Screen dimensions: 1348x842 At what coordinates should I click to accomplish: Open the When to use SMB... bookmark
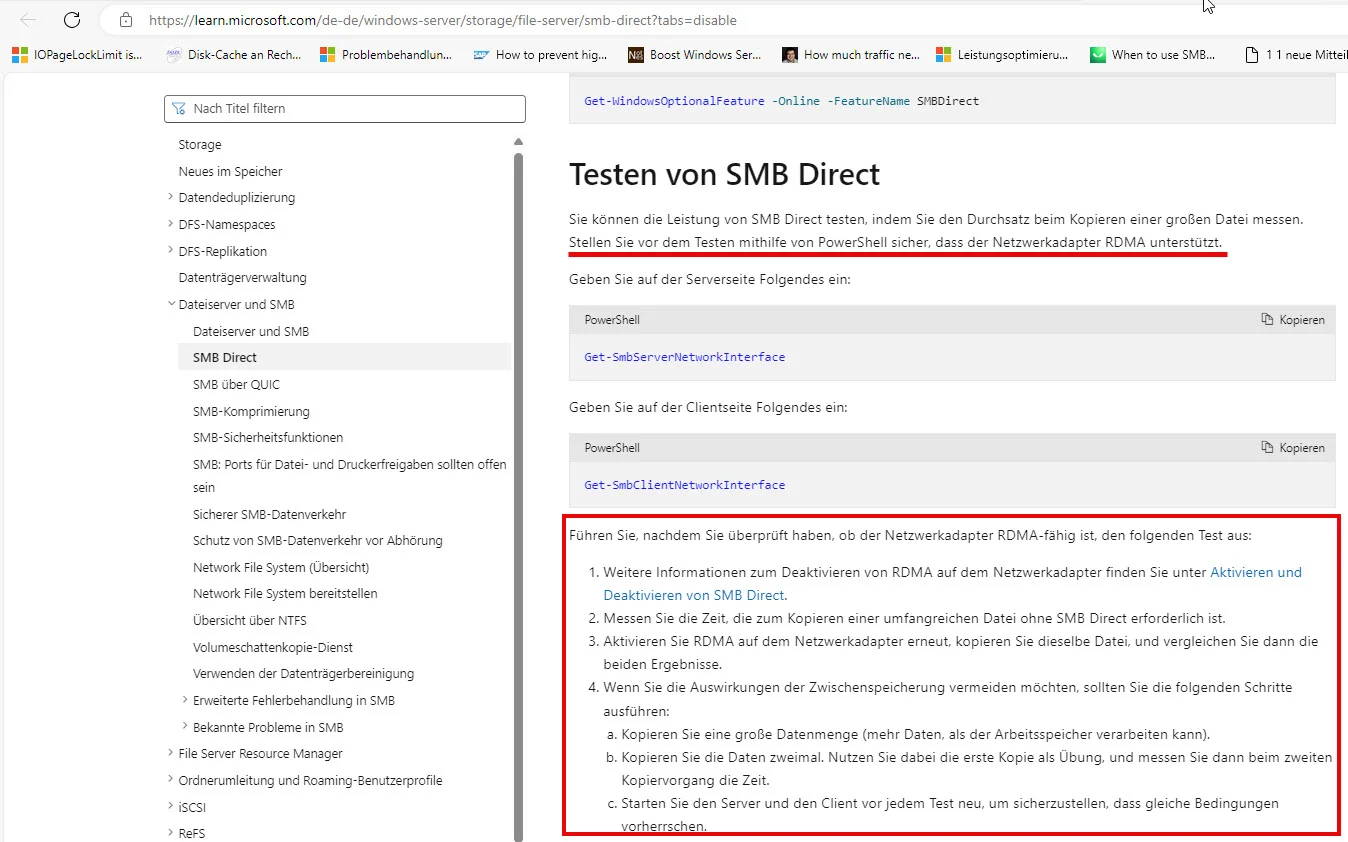click(1152, 55)
